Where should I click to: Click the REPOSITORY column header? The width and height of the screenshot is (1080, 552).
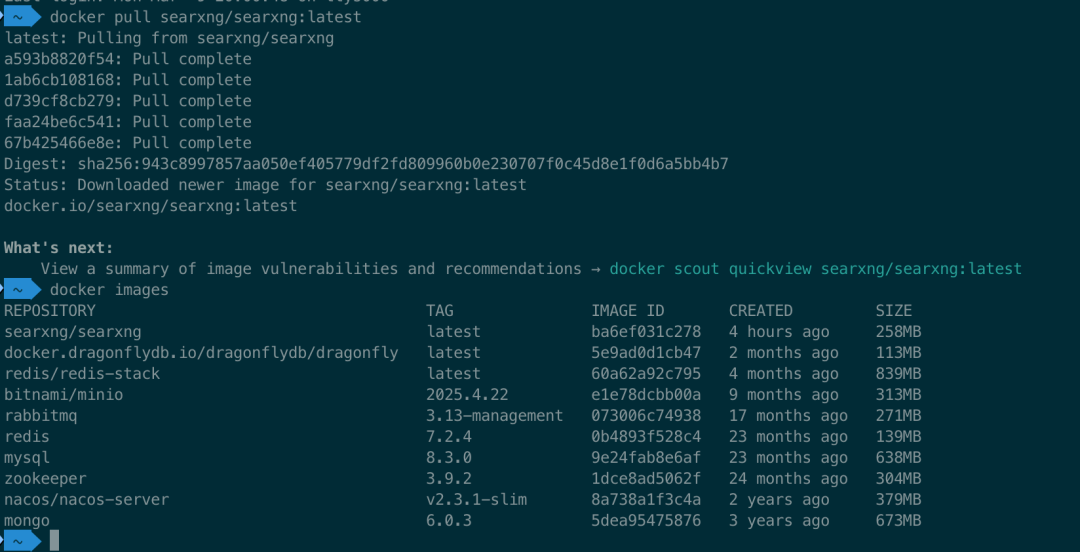(50, 311)
